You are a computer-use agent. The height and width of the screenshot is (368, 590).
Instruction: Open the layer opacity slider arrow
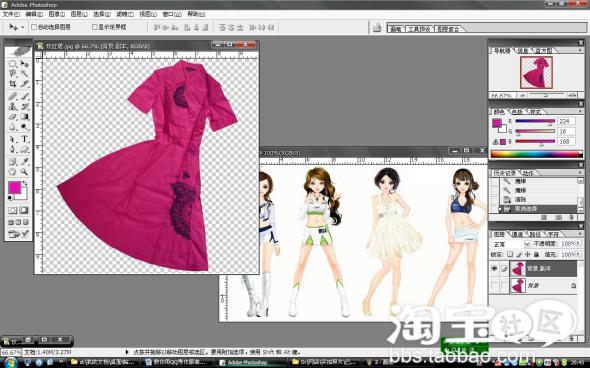(578, 243)
